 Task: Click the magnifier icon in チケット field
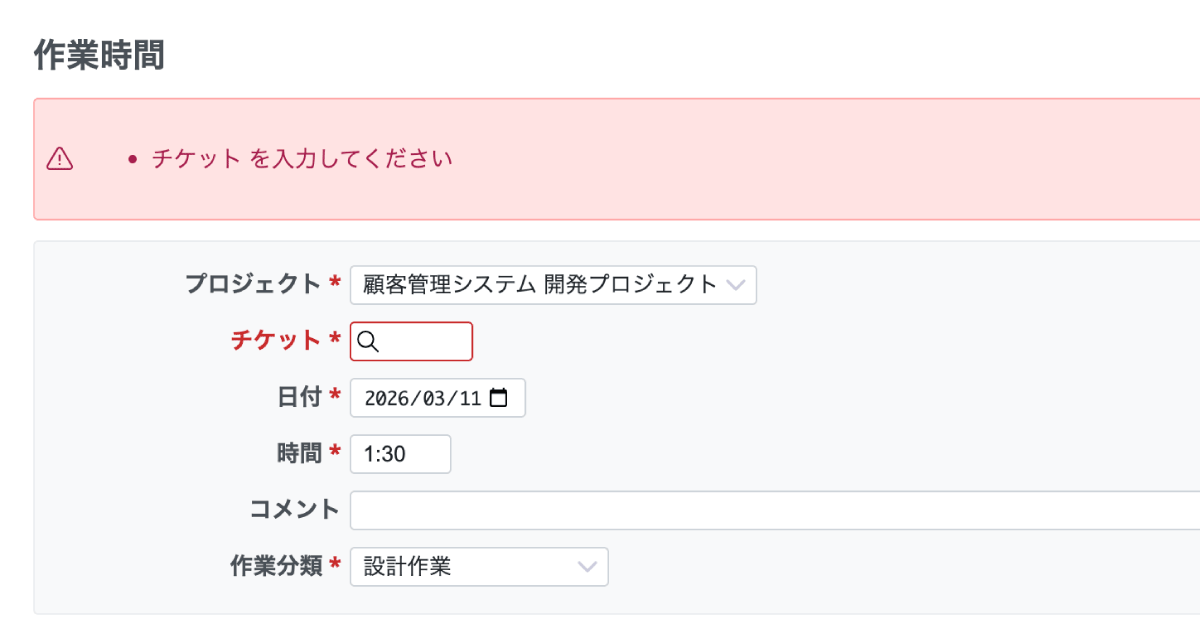click(367, 341)
